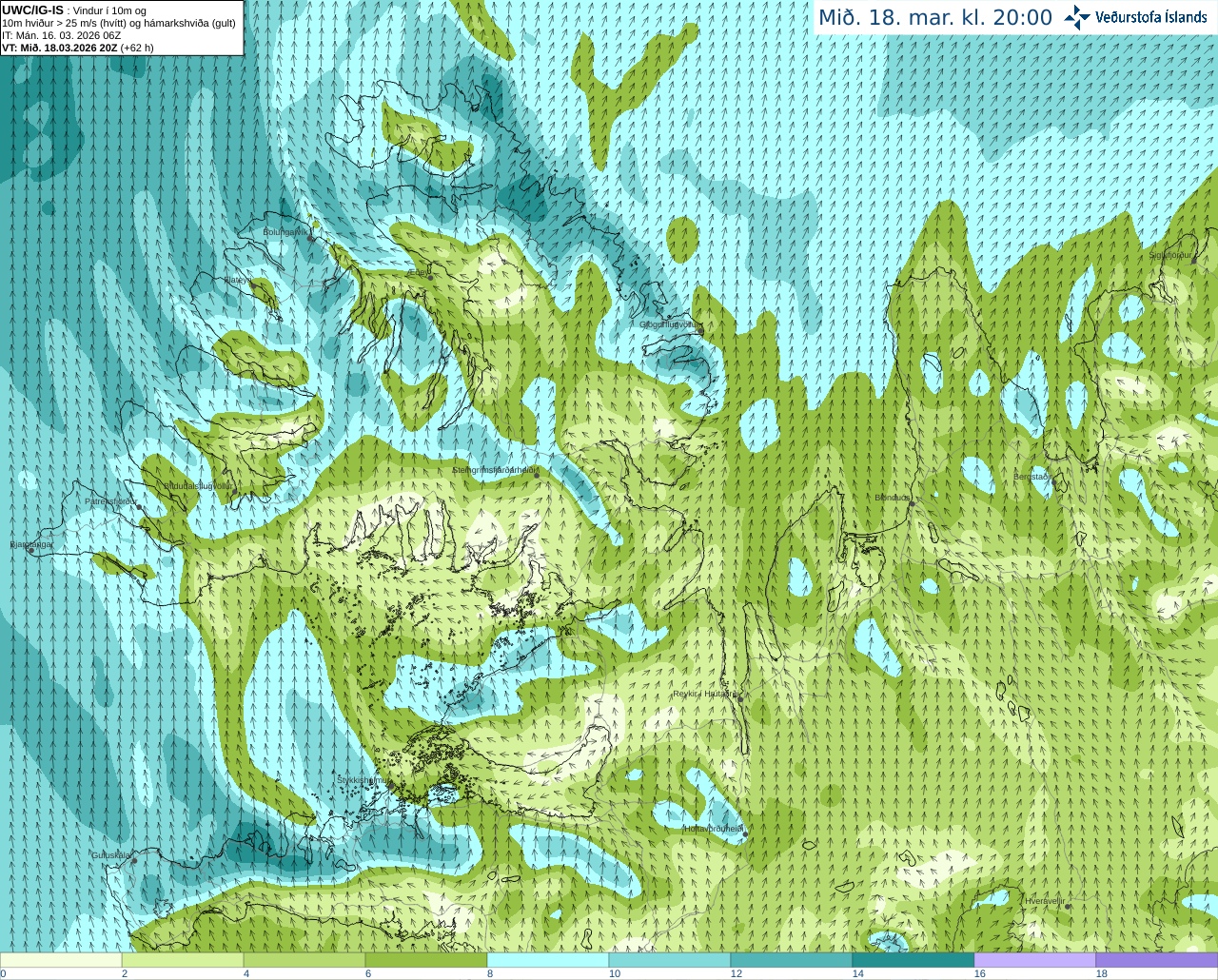This screenshot has width=1218, height=980.
Task: Click the Steingrímsfjarðarheiði place label
Action: point(493,470)
